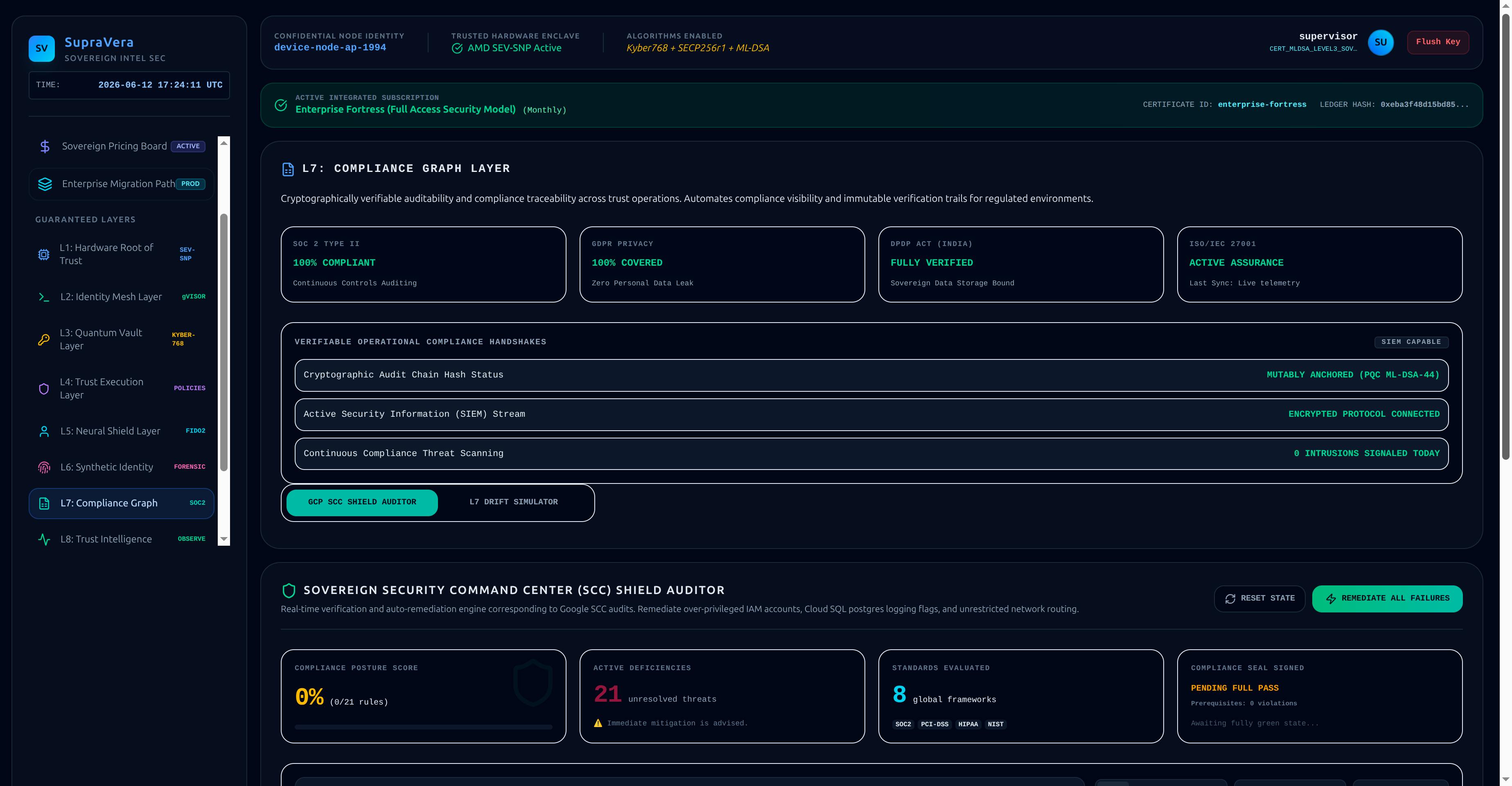Image resolution: width=1512 pixels, height=786 pixels.
Task: Click the UTC time display
Action: coord(160,85)
